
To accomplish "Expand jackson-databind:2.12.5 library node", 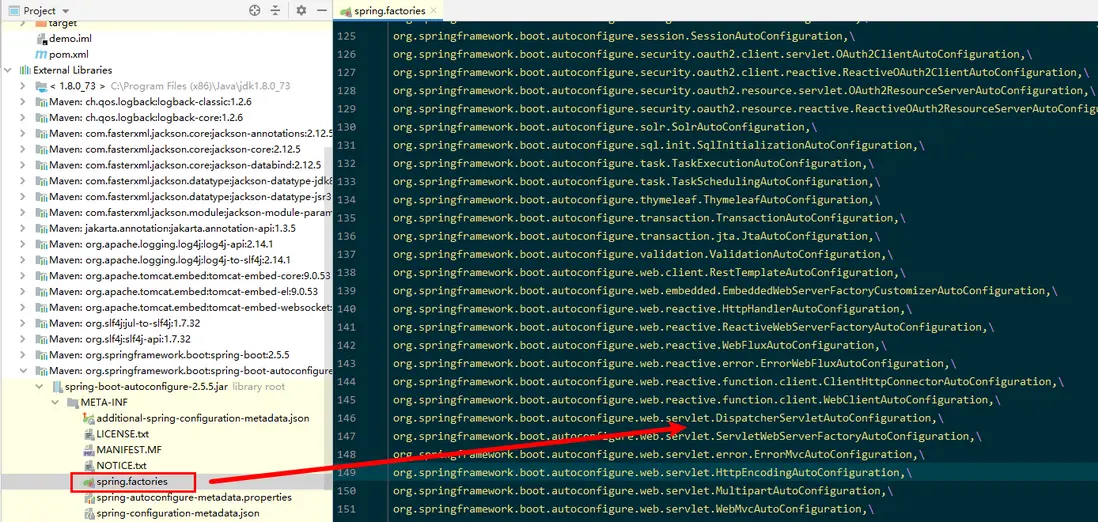I will pos(24,165).
